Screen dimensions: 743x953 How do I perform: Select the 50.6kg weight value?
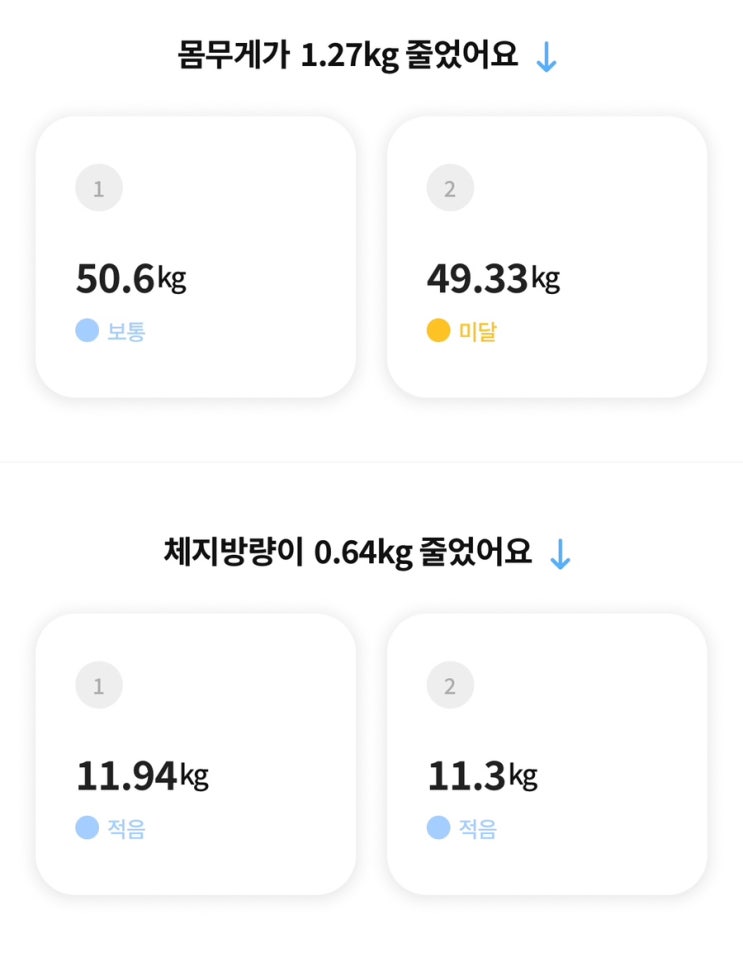point(131,280)
